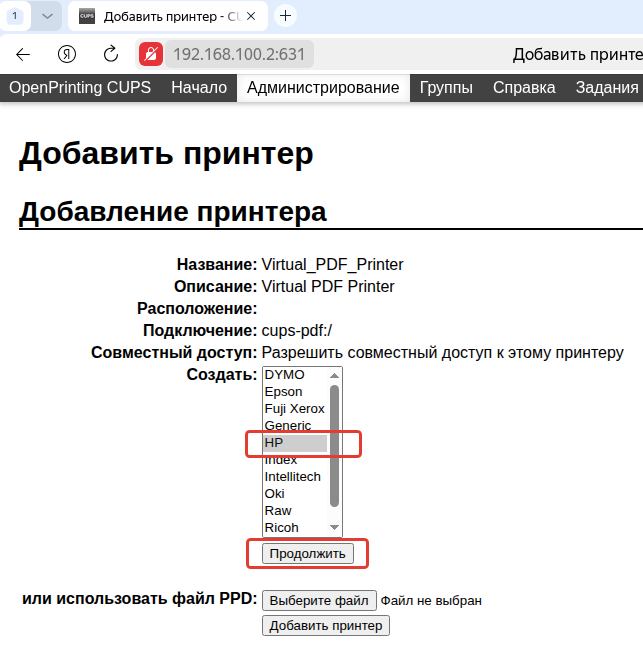Click the Продолжить button
Image resolution: width=643 pixels, height=645 pixels.
pyautogui.click(x=307, y=554)
